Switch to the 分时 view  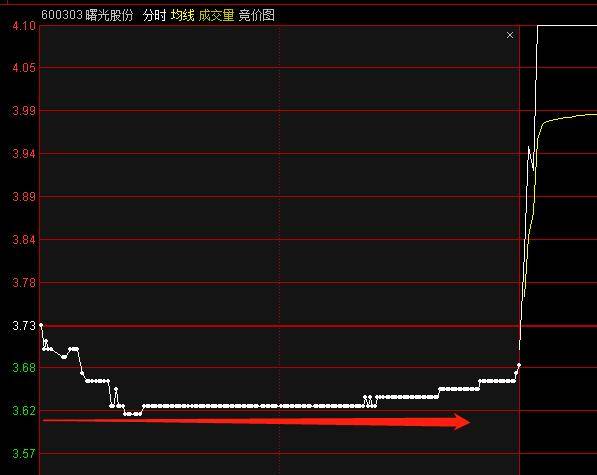[x=155, y=15]
